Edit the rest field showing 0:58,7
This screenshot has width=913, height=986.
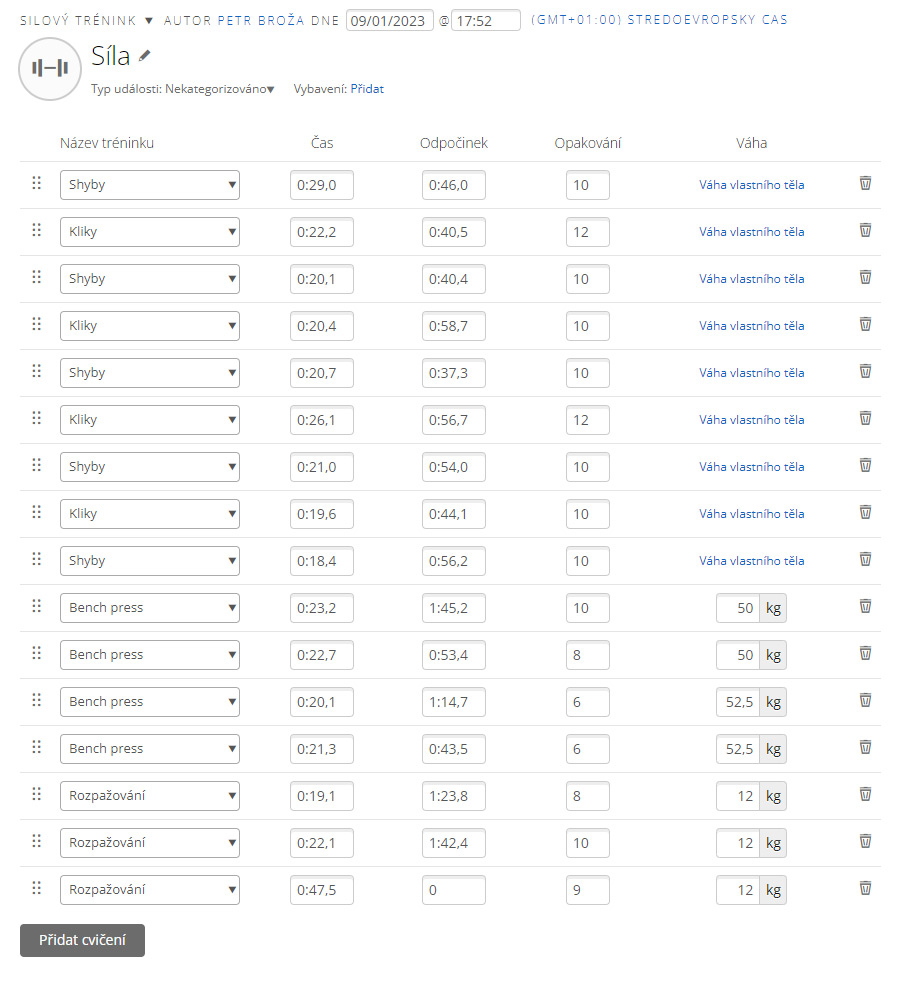pyautogui.click(x=453, y=326)
